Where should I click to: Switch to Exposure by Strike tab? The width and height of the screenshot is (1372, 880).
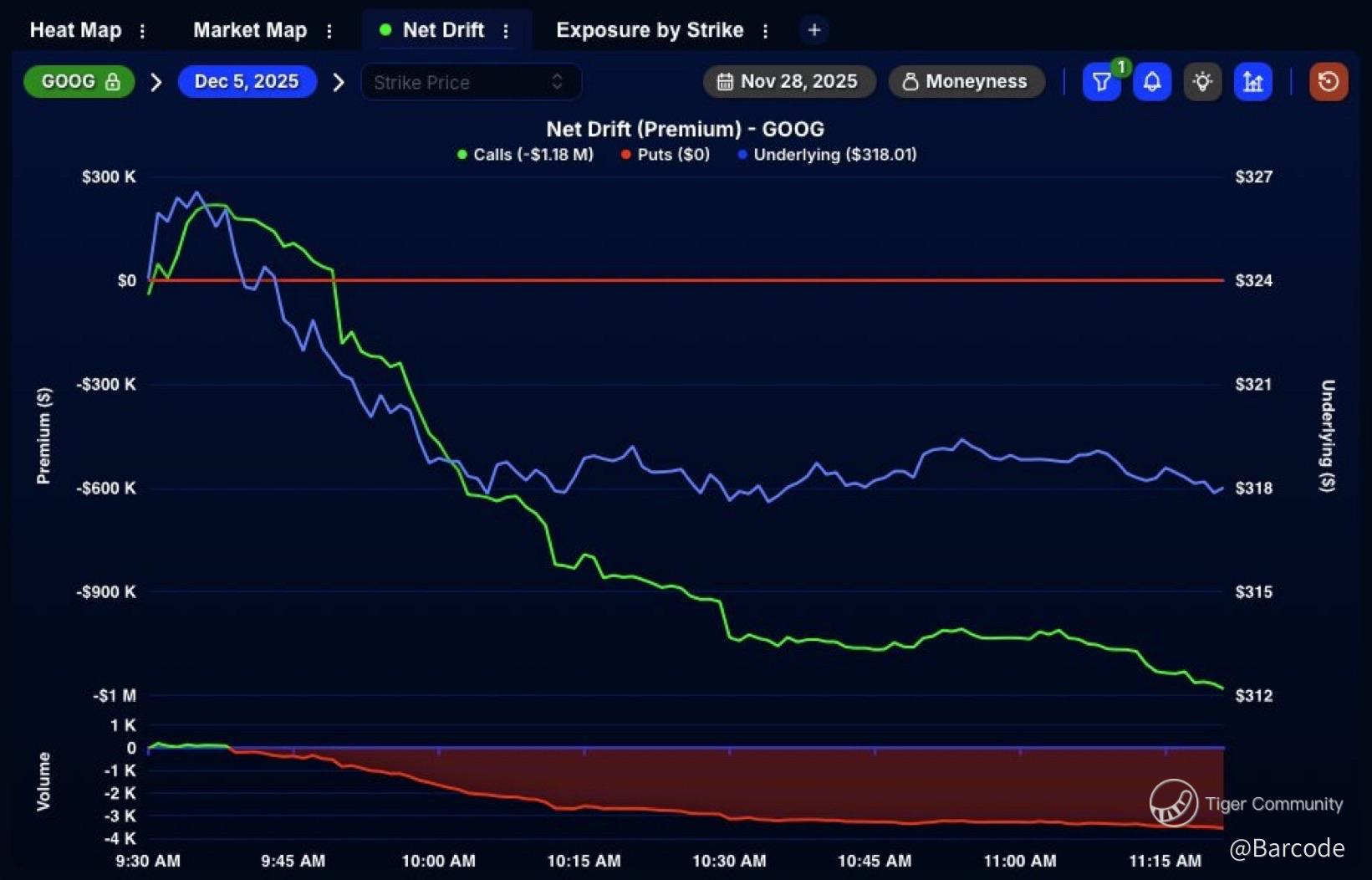tap(649, 30)
